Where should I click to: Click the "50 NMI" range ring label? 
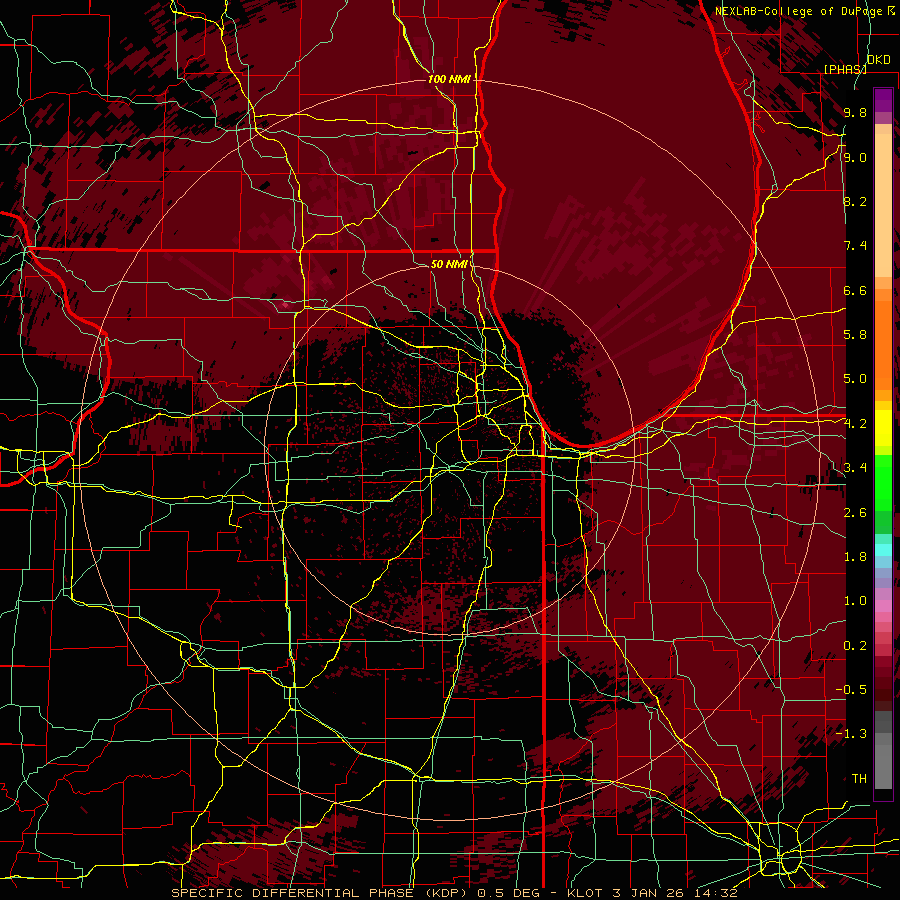[x=449, y=264]
